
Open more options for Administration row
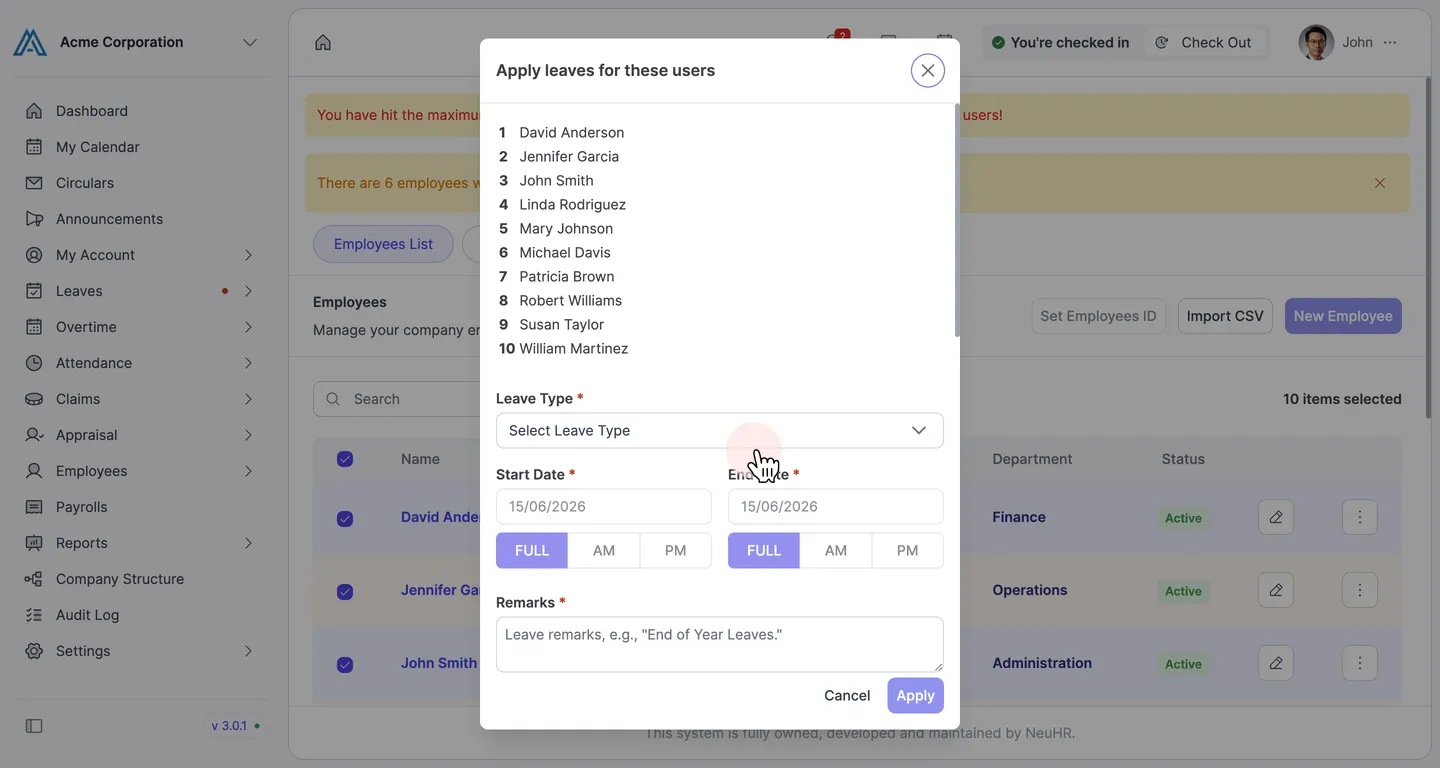click(x=1360, y=663)
